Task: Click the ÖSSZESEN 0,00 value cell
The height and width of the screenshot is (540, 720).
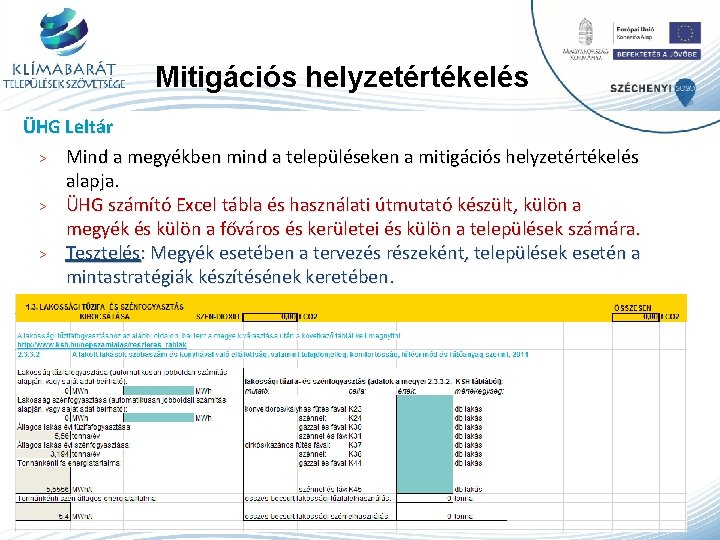Action: tap(636, 317)
